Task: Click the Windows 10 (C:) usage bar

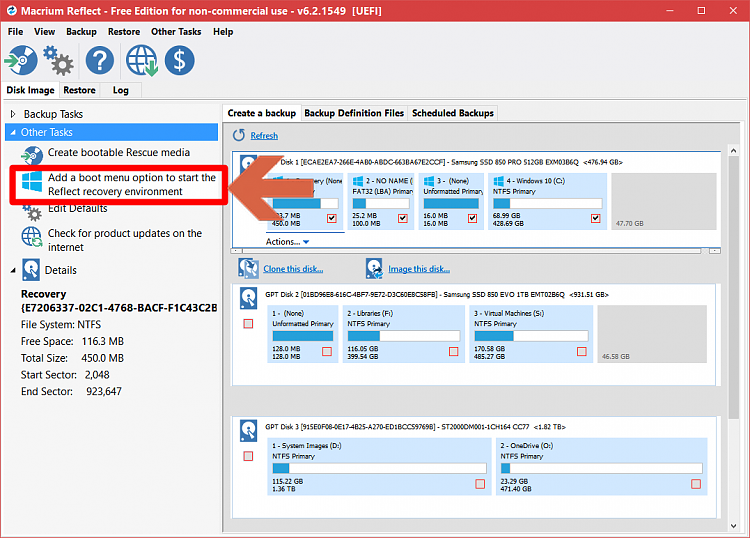Action: point(547,203)
